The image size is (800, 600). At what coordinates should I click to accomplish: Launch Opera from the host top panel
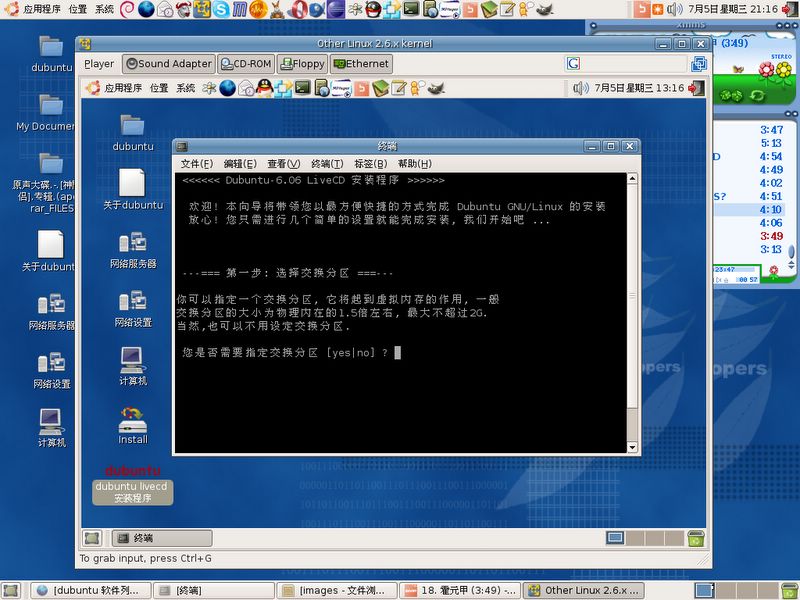[296, 9]
